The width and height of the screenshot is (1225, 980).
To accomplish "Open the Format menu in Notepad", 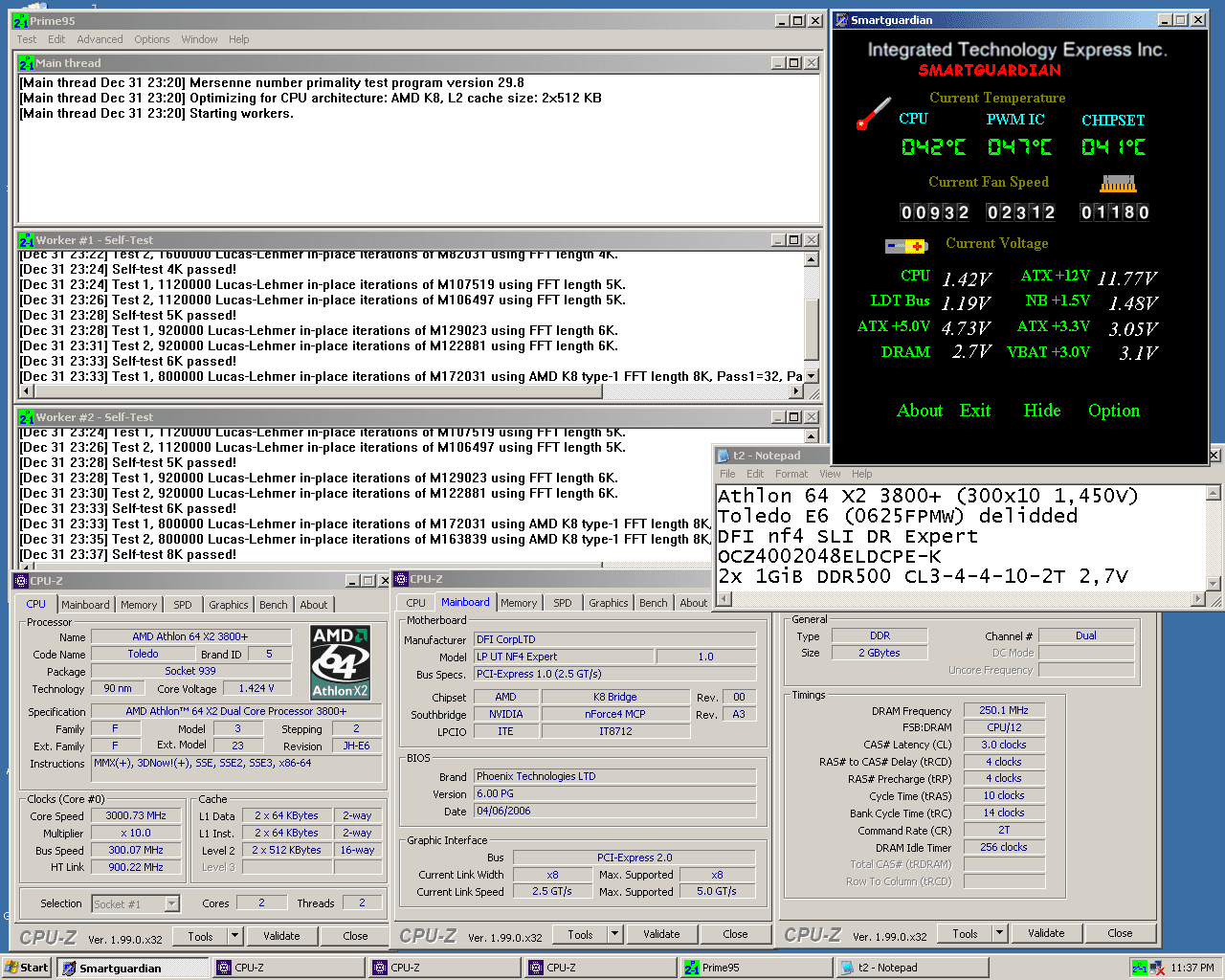I will point(791,474).
